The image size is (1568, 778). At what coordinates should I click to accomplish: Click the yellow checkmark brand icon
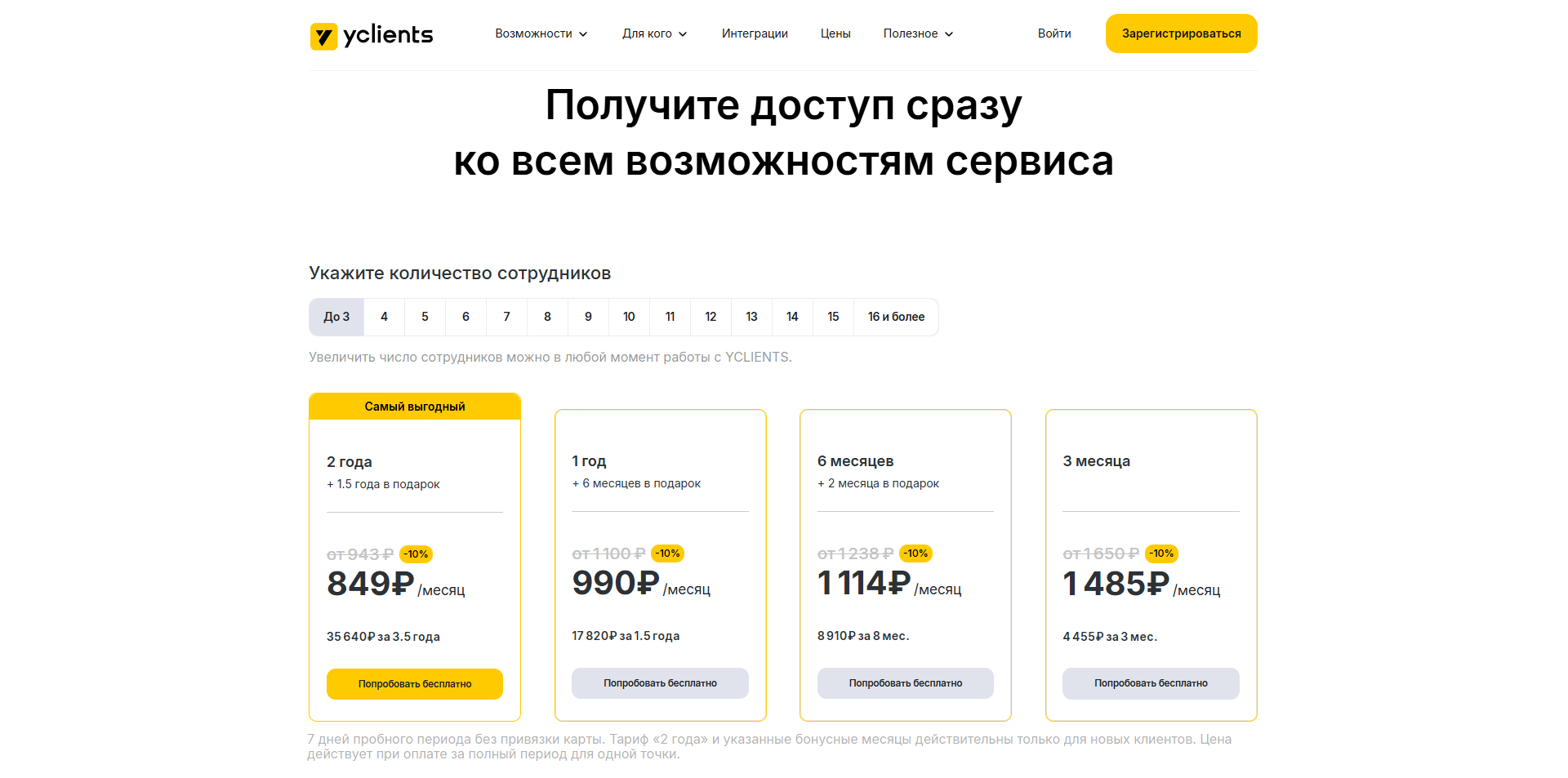tap(324, 35)
